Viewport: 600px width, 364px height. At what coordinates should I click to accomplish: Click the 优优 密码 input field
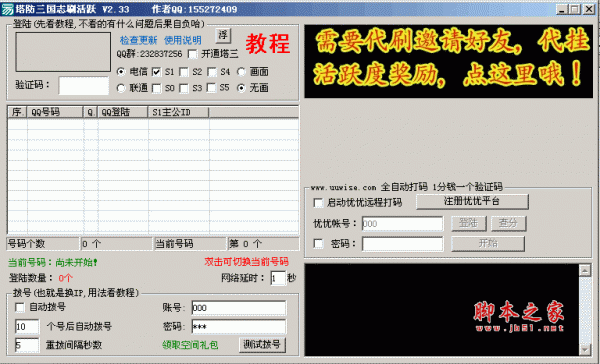[x=403, y=244]
